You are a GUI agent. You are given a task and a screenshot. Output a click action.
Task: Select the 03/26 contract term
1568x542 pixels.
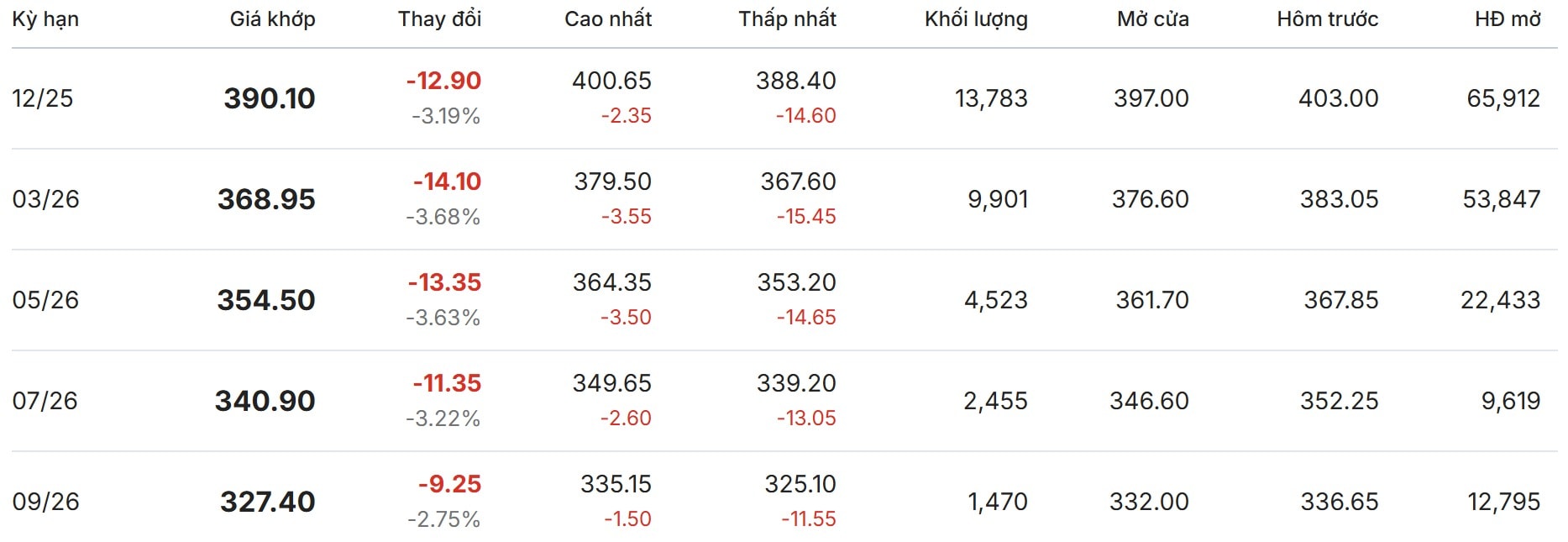46,199
